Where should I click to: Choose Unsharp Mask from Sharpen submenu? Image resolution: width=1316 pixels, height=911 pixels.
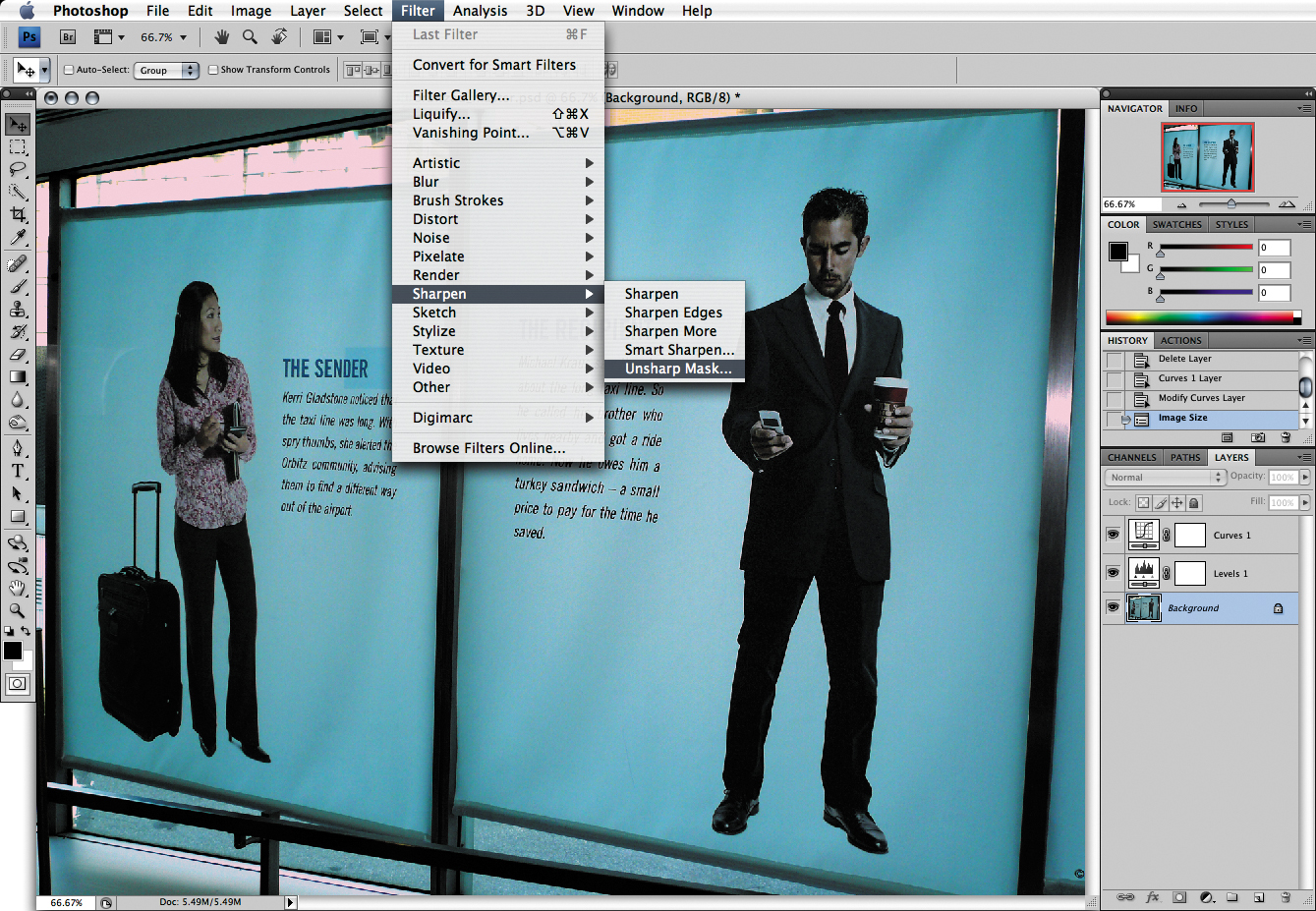677,369
